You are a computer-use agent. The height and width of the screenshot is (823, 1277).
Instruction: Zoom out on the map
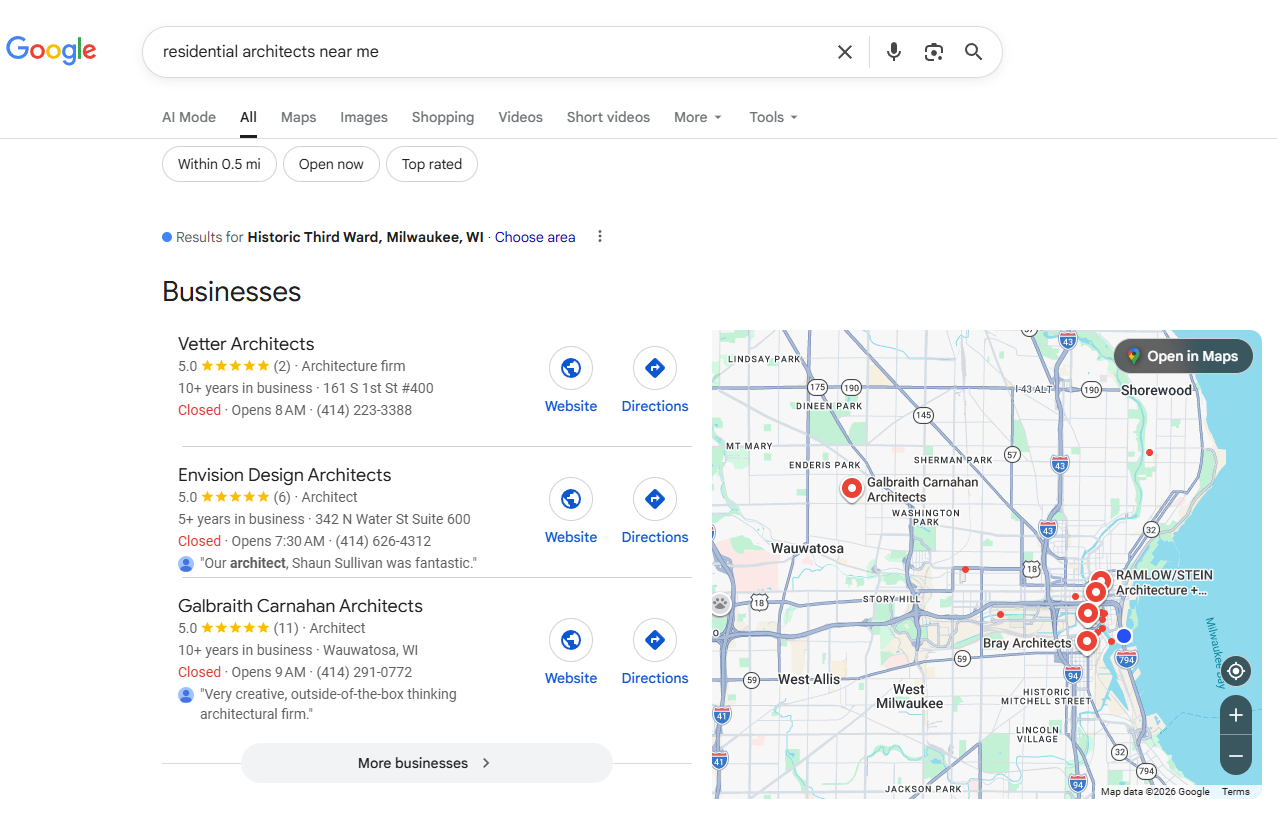1236,756
